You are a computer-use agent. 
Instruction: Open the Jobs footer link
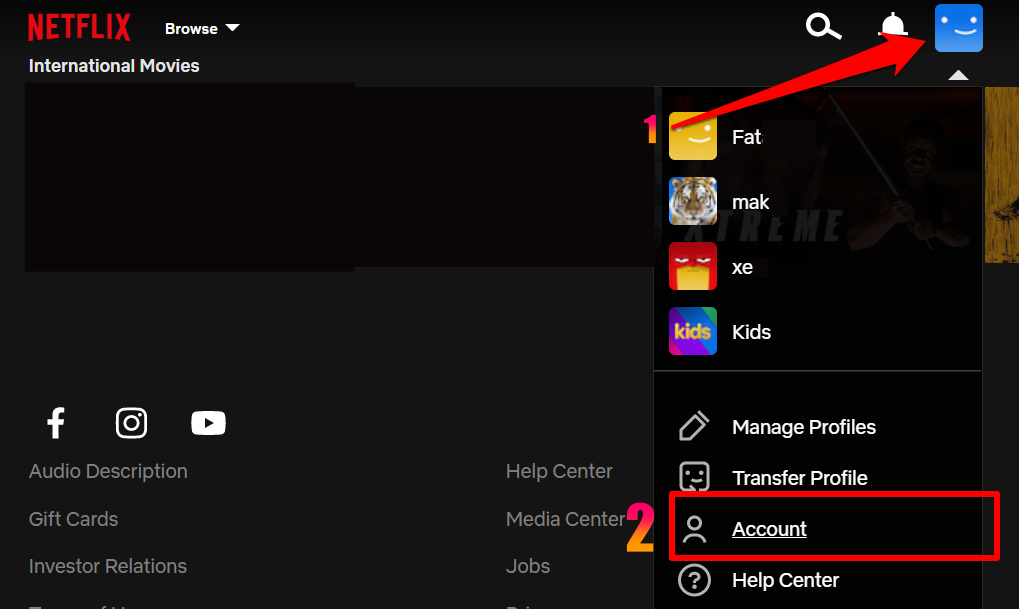coord(528,566)
